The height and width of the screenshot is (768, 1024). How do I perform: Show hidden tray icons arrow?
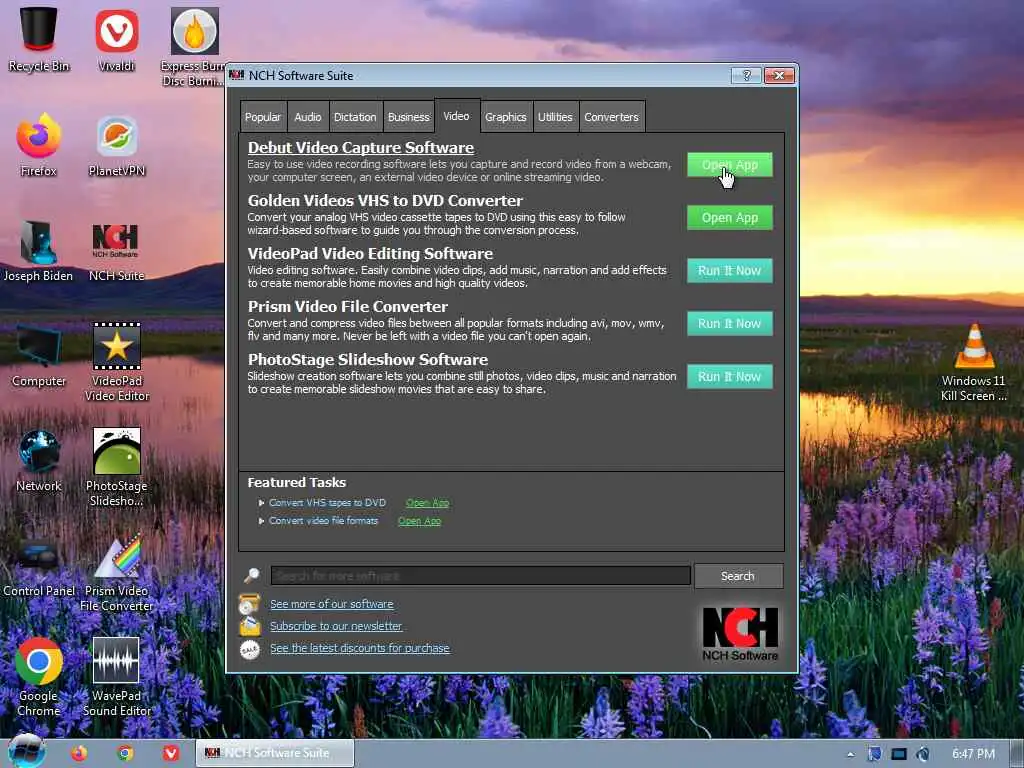point(850,754)
